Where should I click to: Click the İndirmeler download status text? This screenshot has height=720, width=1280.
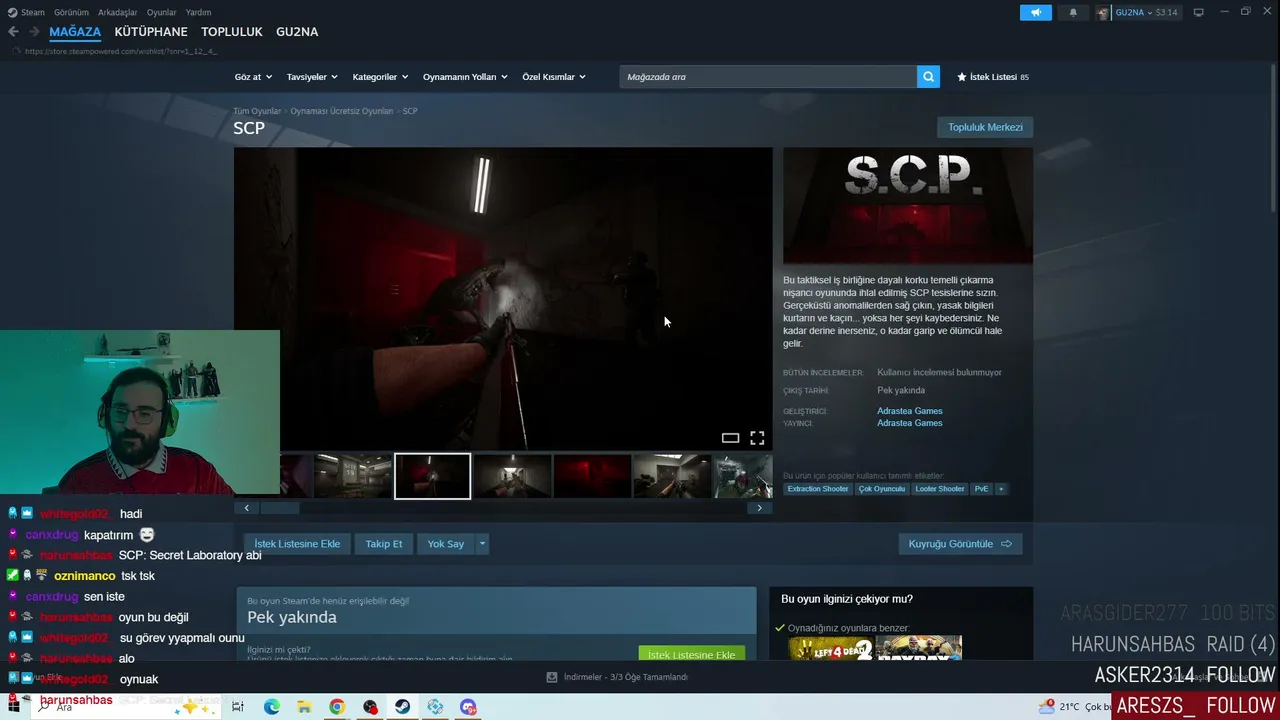(625, 677)
